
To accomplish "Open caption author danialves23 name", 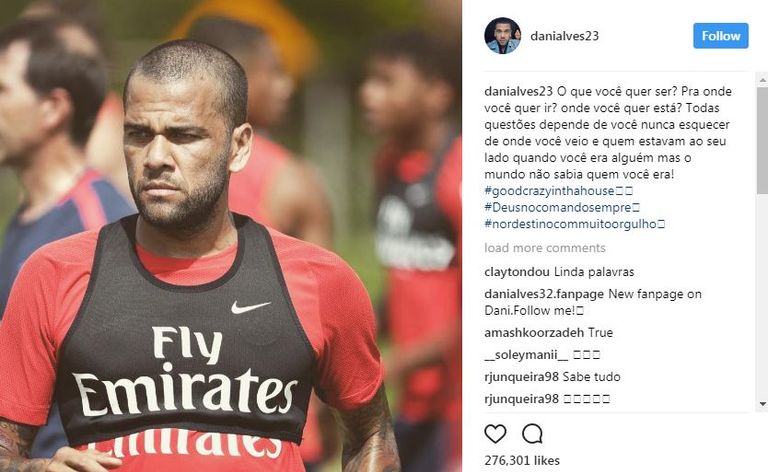I will [x=518, y=91].
